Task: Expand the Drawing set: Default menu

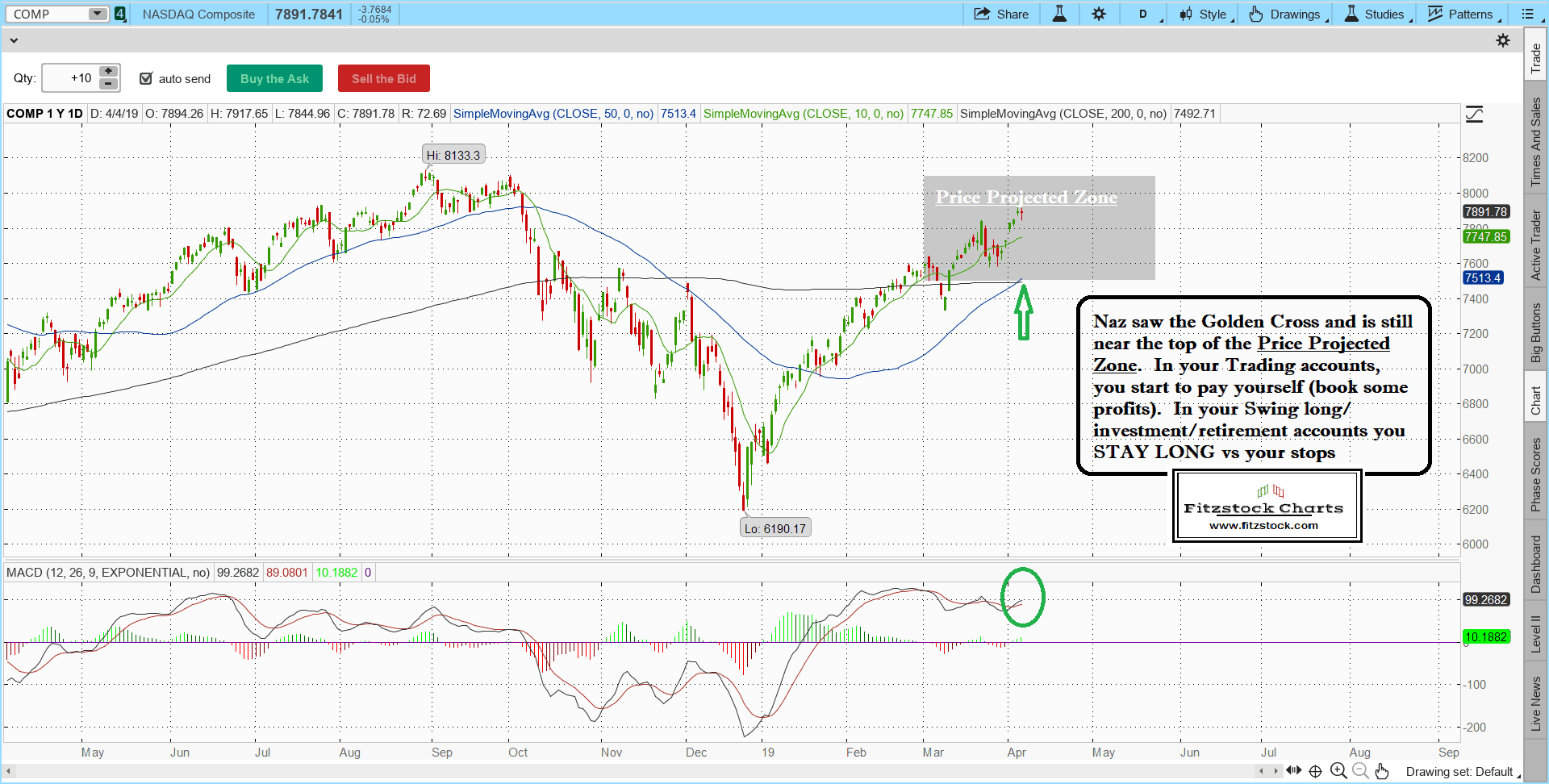Action: tap(1462, 772)
